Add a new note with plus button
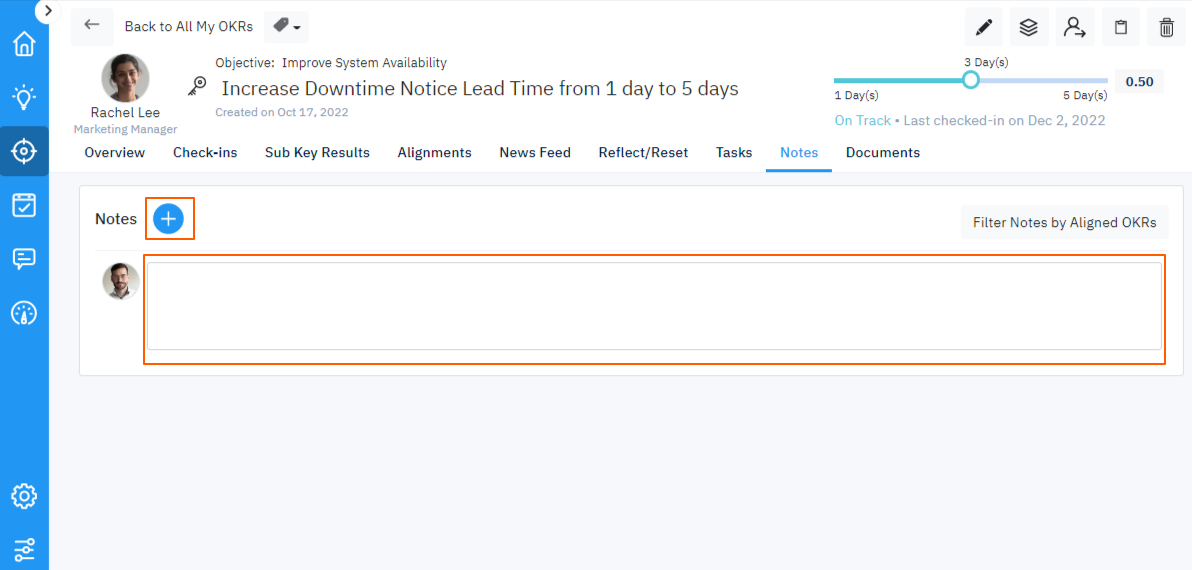Viewport: 1192px width, 570px height. (168, 219)
